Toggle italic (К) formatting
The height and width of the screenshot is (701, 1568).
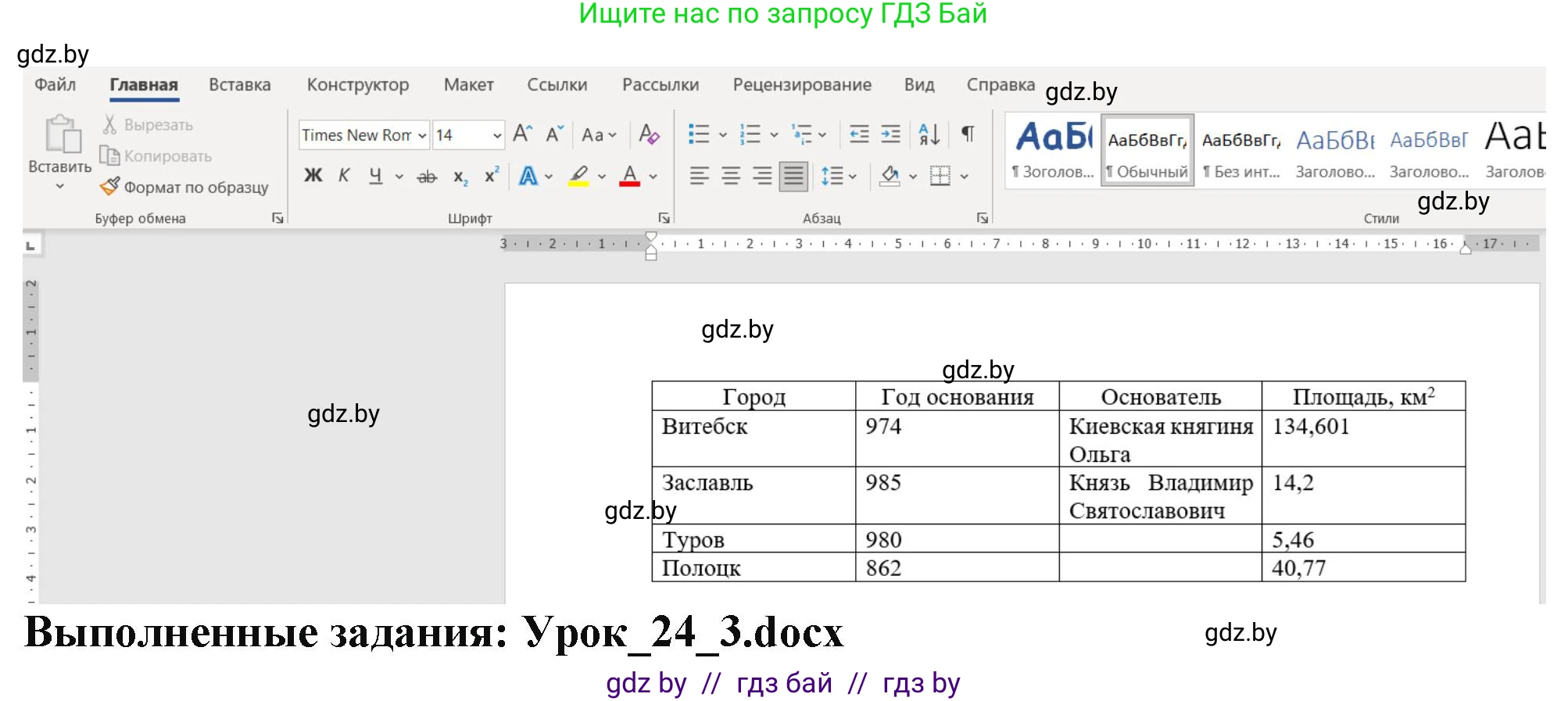(344, 176)
